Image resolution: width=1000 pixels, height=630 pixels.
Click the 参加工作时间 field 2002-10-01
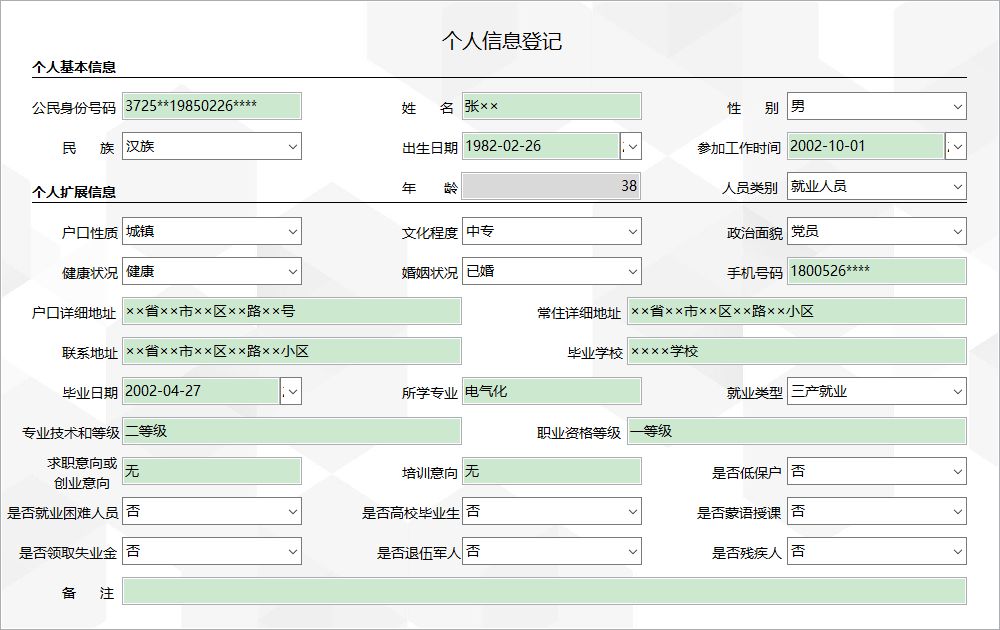pos(865,146)
